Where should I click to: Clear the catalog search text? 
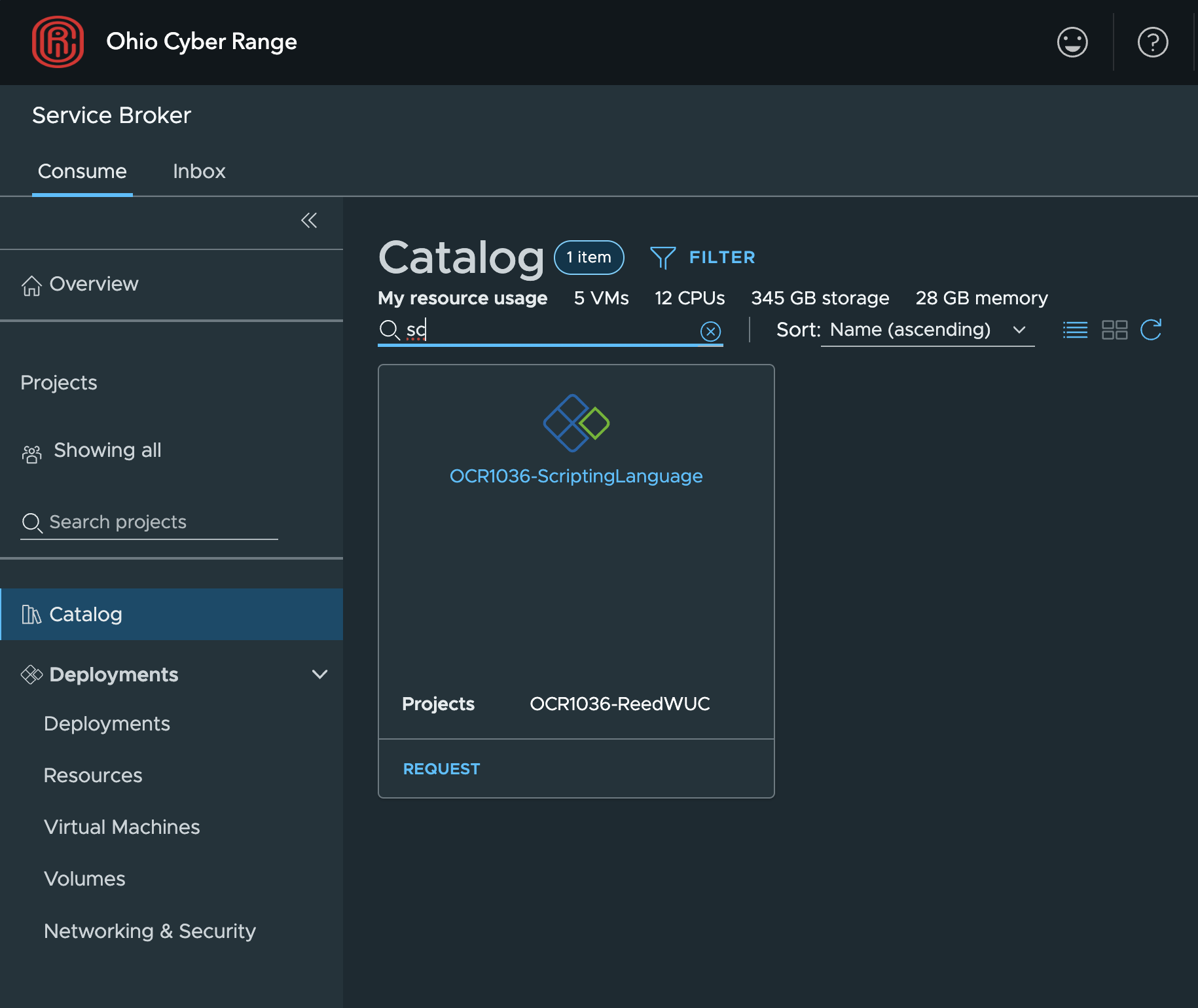point(710,331)
